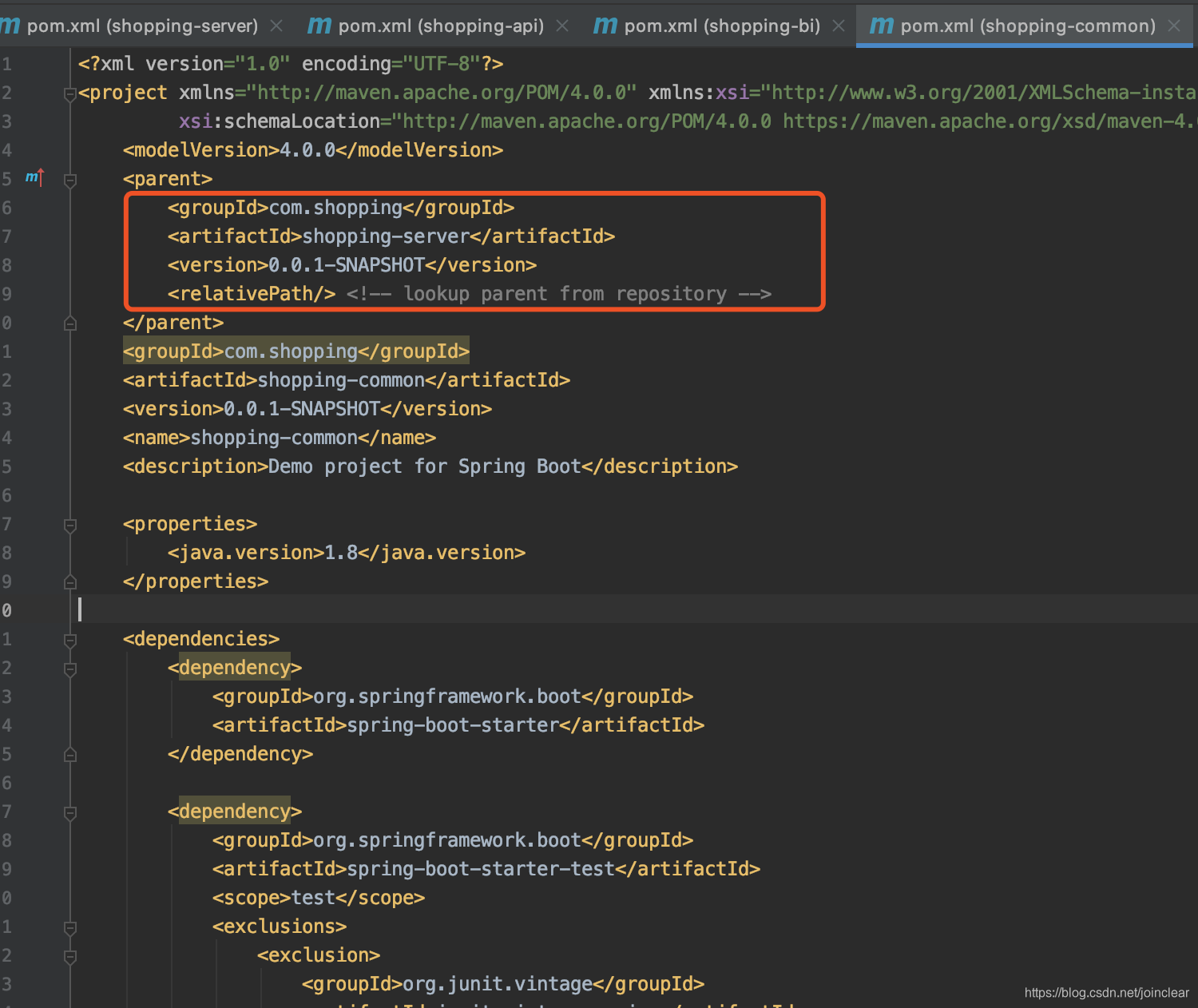Click the modelVersion 4.0.0 line
This screenshot has height=1008, width=1198.
[x=313, y=150]
